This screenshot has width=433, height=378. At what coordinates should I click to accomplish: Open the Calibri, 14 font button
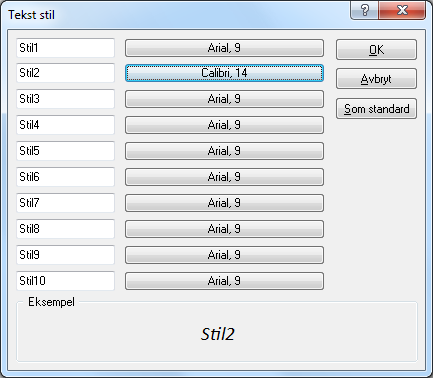pyautogui.click(x=224, y=73)
